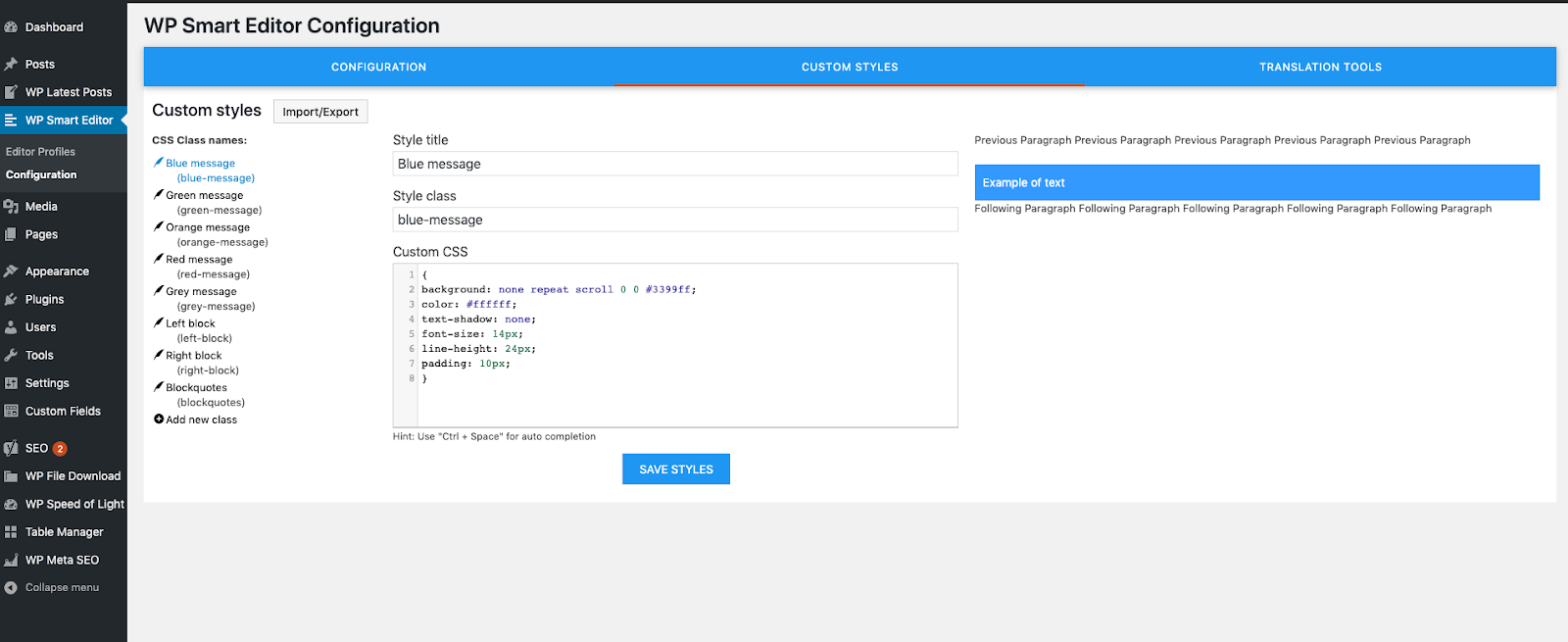Viewport: 1568px width, 642px height.
Task: Open Configuration submenu item
Action: click(41, 174)
